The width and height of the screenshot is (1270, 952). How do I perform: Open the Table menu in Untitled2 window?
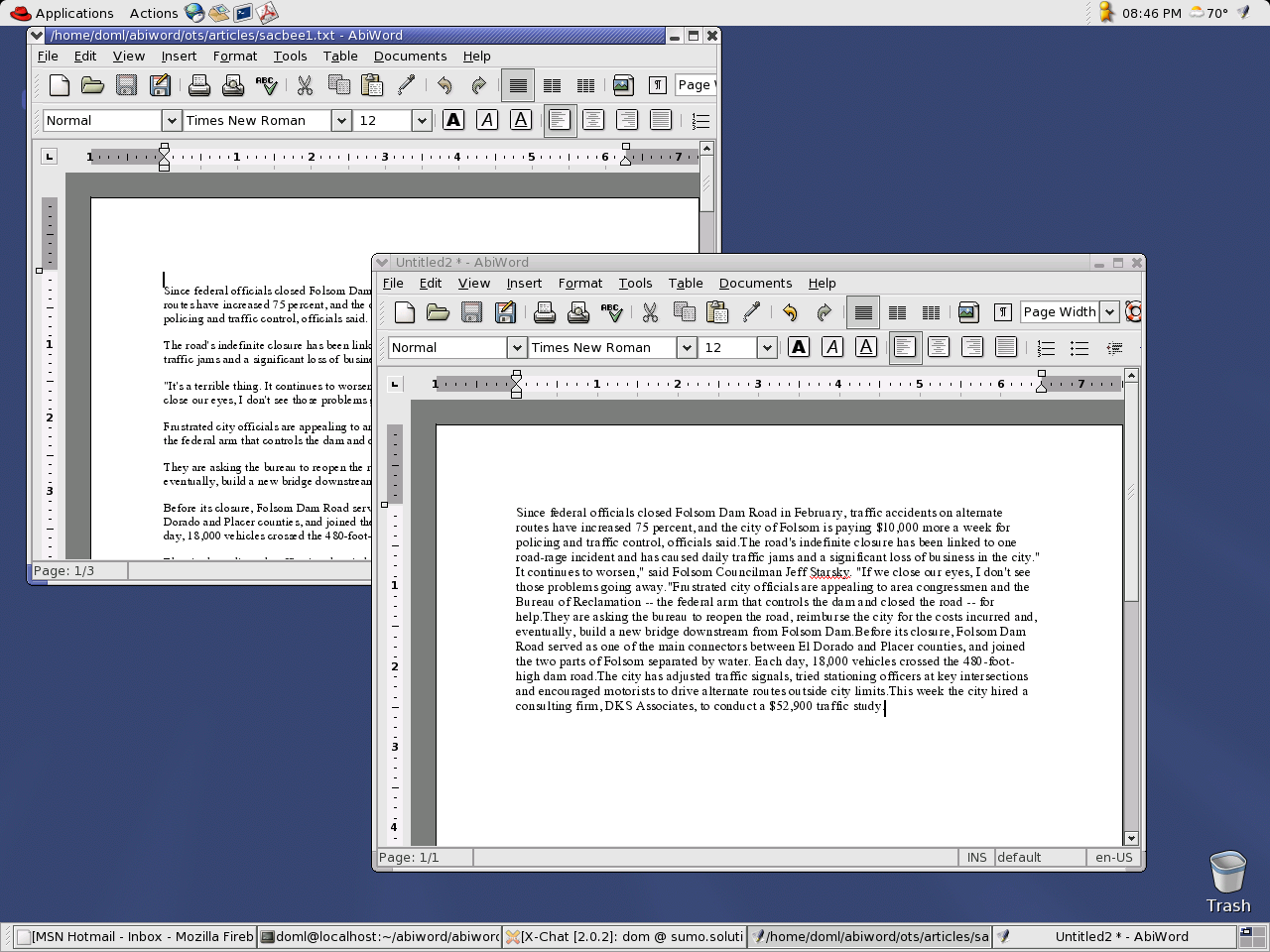(x=685, y=284)
